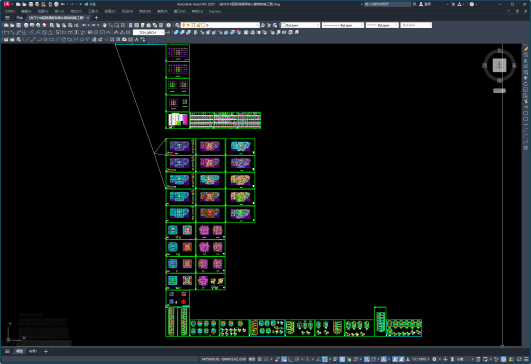Open status bar Customization hamburger icon
This screenshot has height=364, width=531.
(526, 359)
